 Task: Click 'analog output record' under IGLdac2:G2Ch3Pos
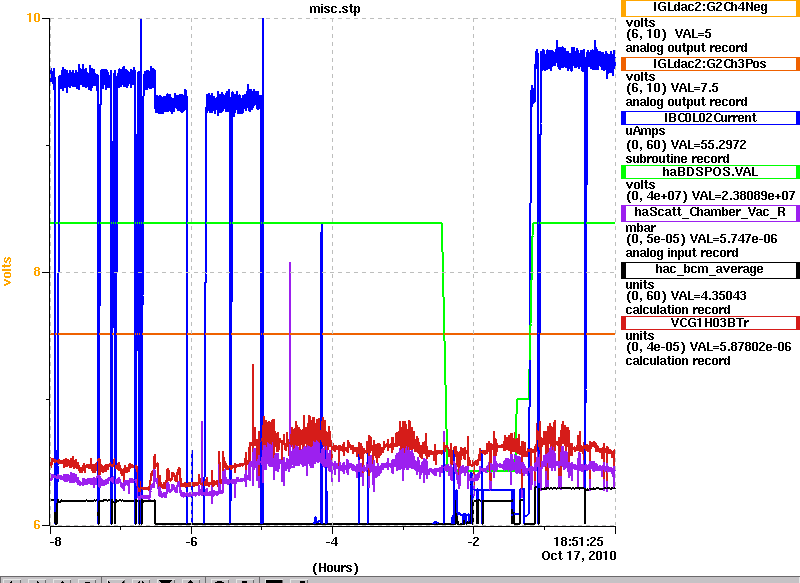pos(687,102)
